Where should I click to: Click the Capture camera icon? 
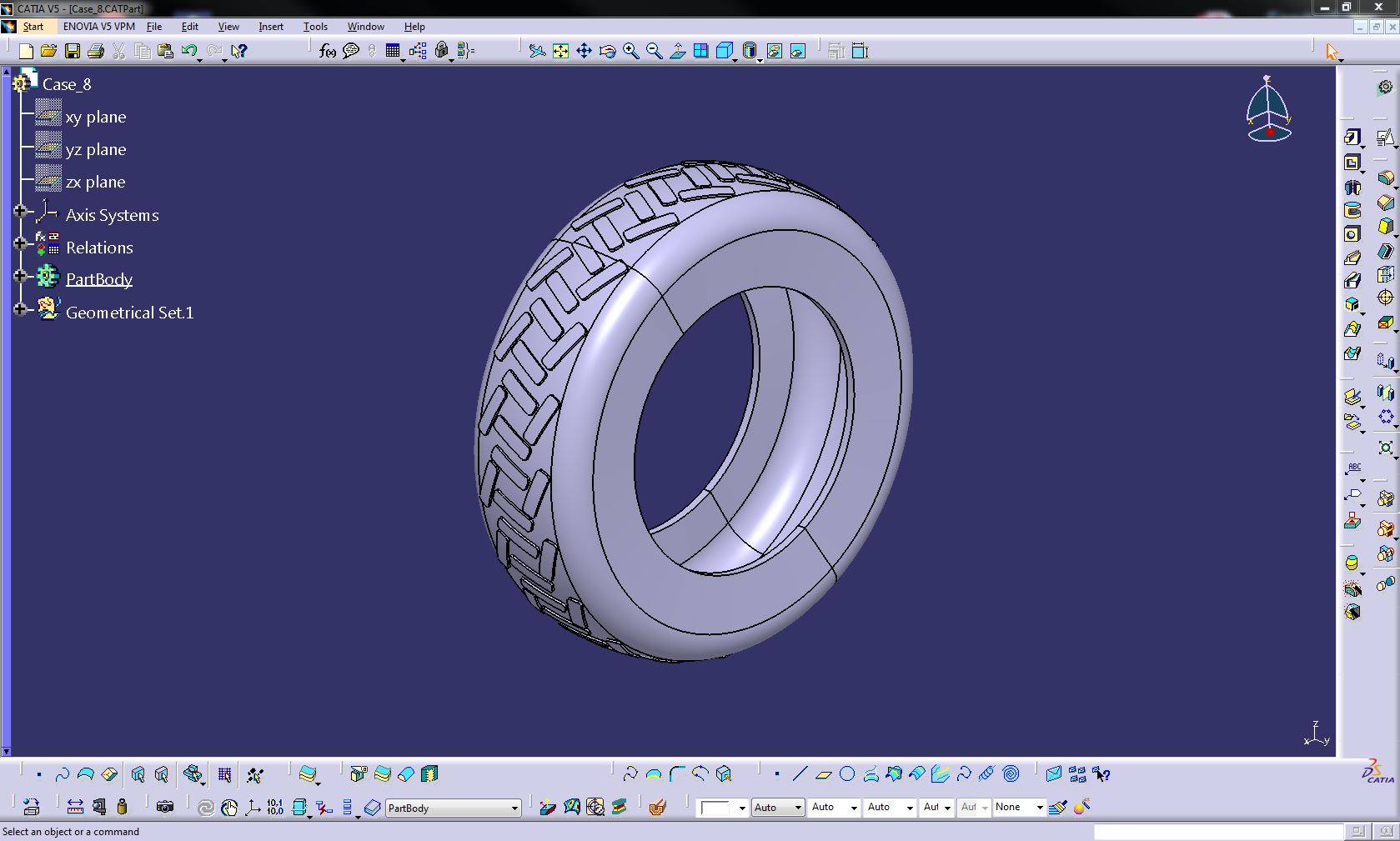(165, 807)
